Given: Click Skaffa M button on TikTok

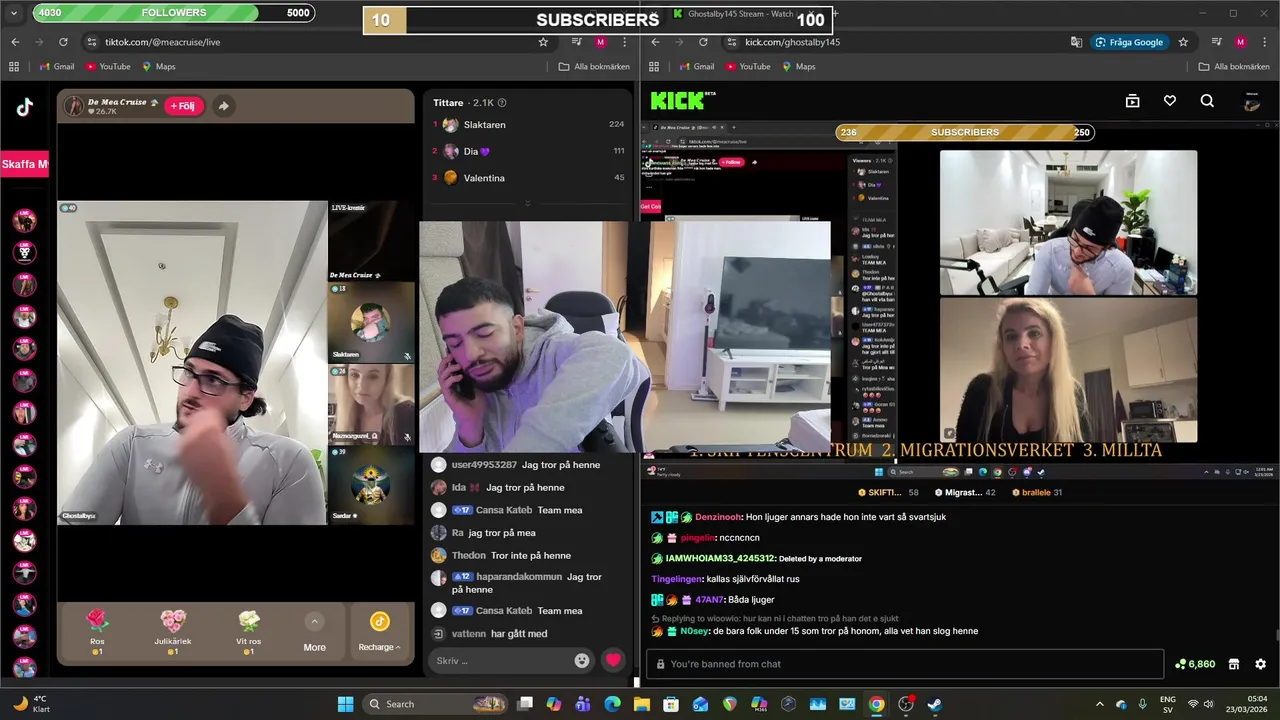Looking at the screenshot, I should click(x=24, y=164).
